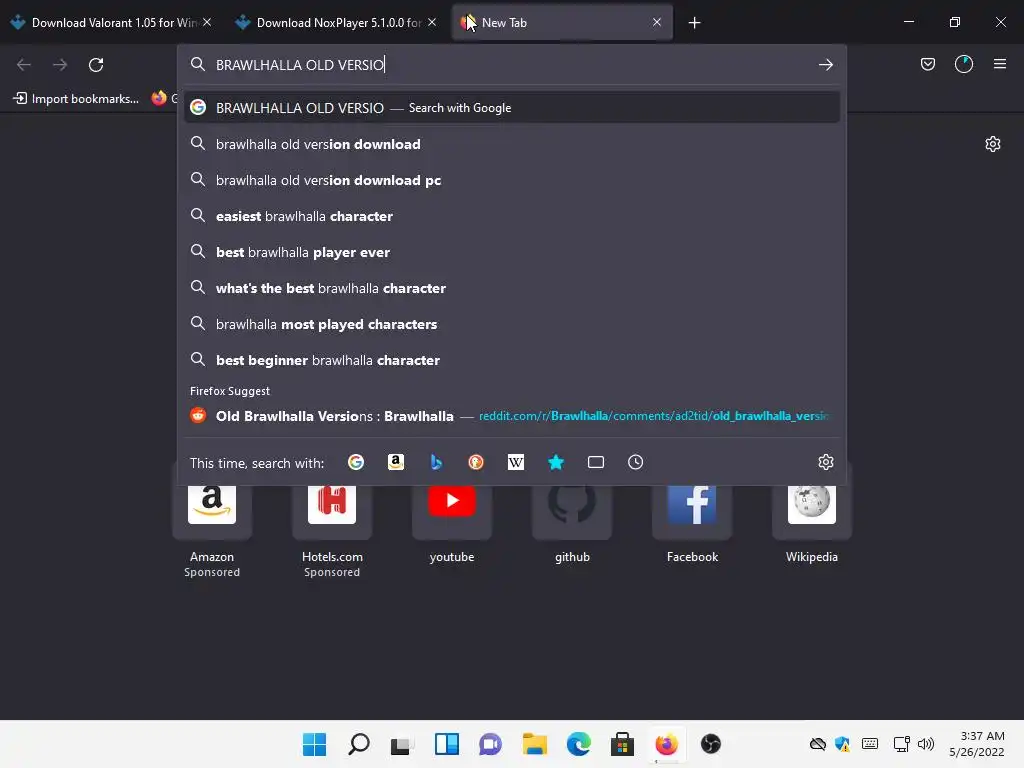
Task: Reload the current page
Action: [x=96, y=65]
